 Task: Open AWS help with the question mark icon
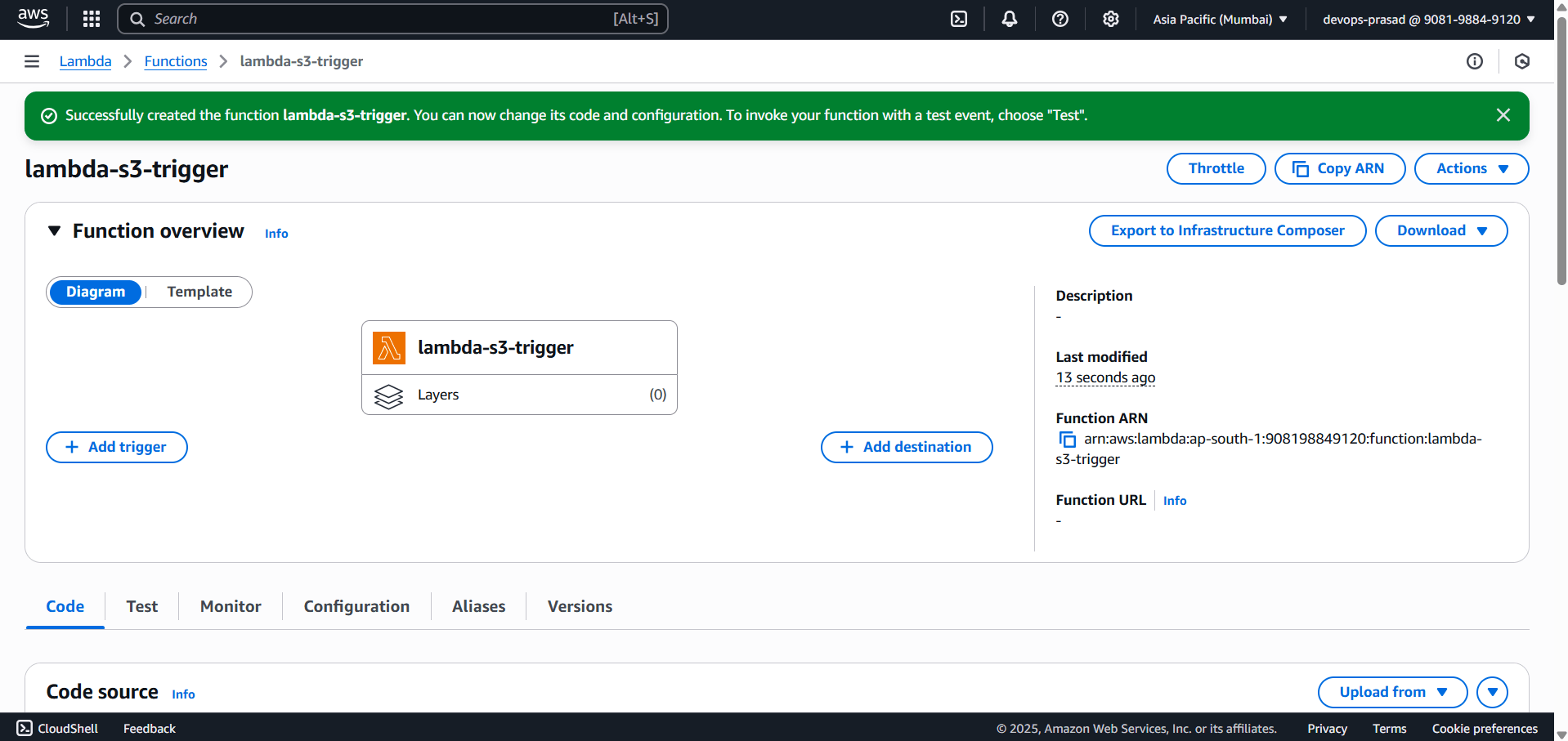1060,18
